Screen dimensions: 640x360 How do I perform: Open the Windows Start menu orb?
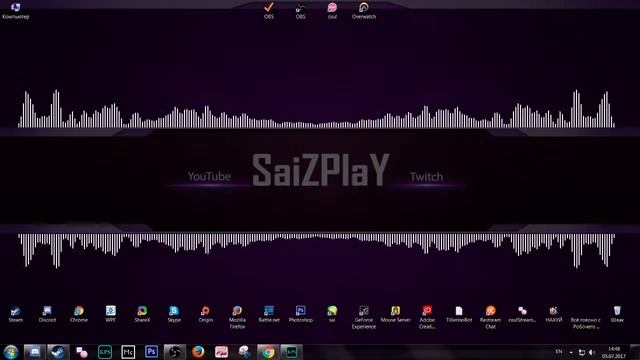click(x=11, y=352)
